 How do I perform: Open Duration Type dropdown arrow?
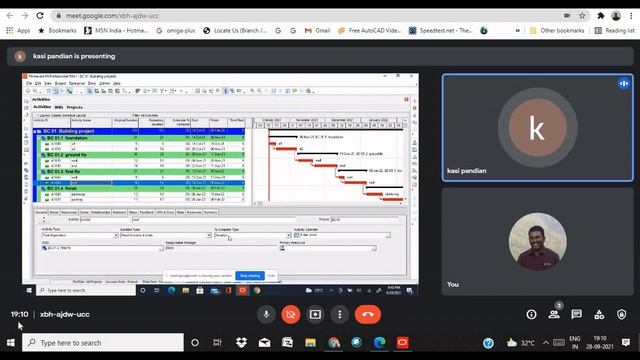209,236
